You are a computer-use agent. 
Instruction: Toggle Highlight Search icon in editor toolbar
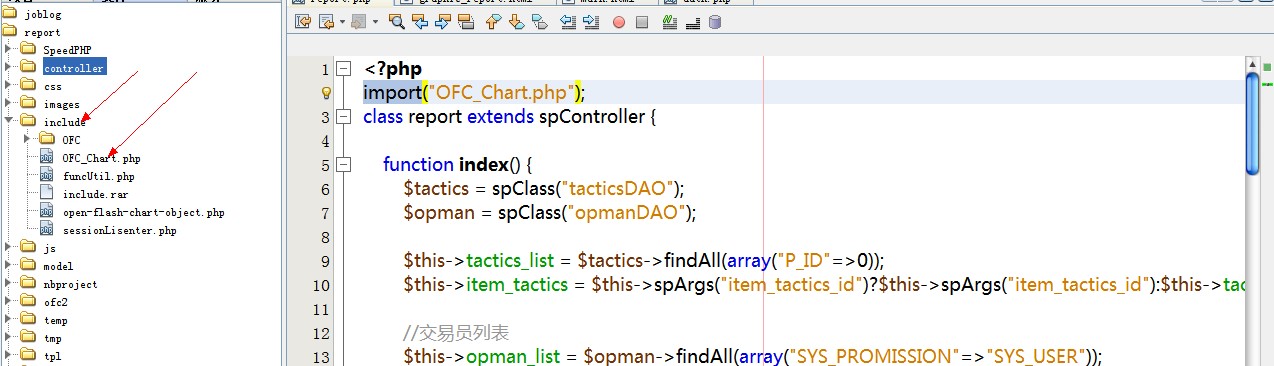click(465, 22)
